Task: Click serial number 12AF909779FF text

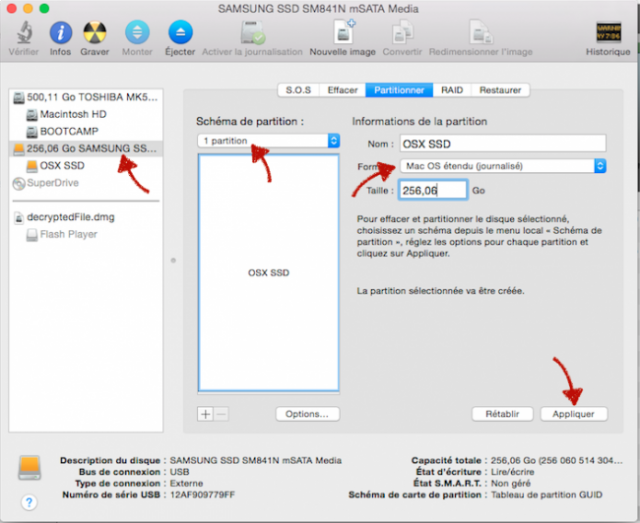Action: click(x=202, y=495)
